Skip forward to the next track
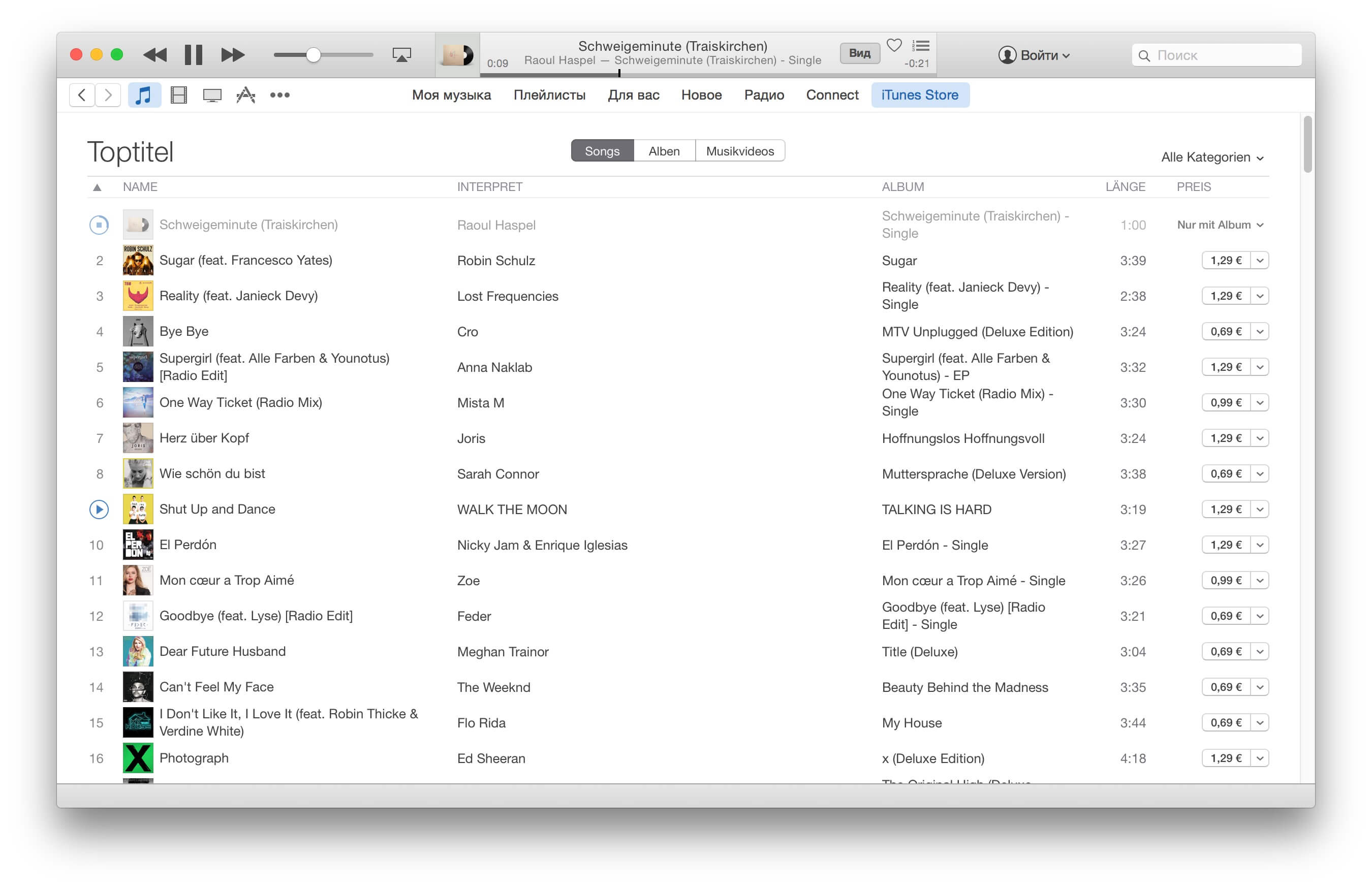The width and height of the screenshot is (1372, 889). click(x=232, y=55)
